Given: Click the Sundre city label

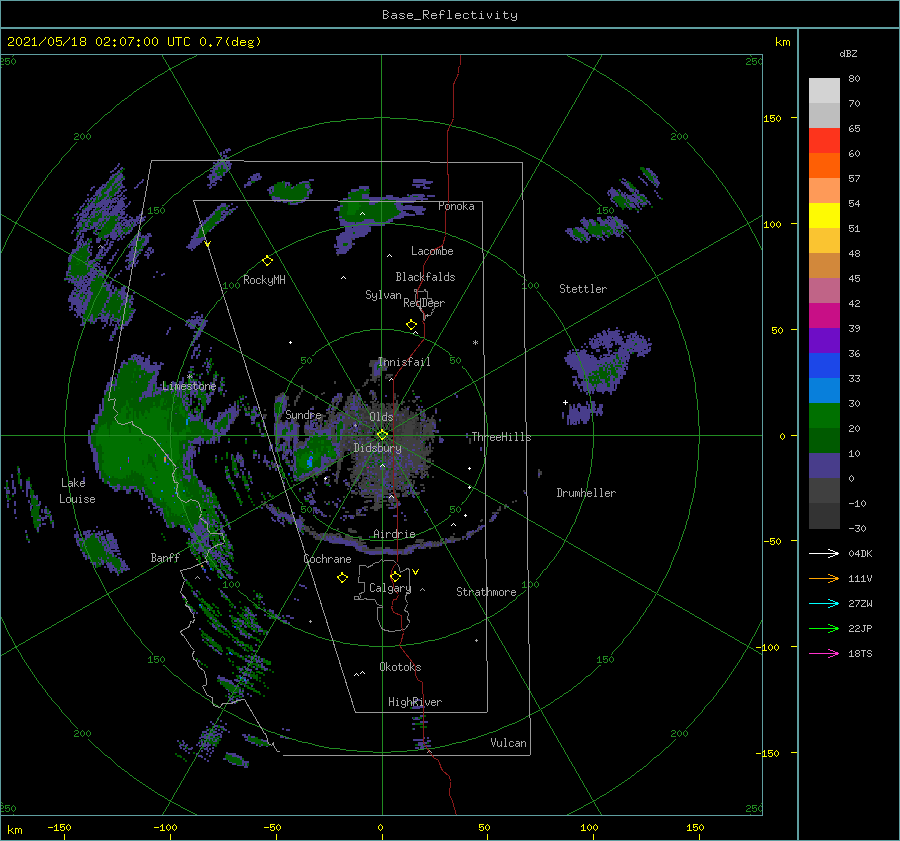Looking at the screenshot, I should (304, 414).
